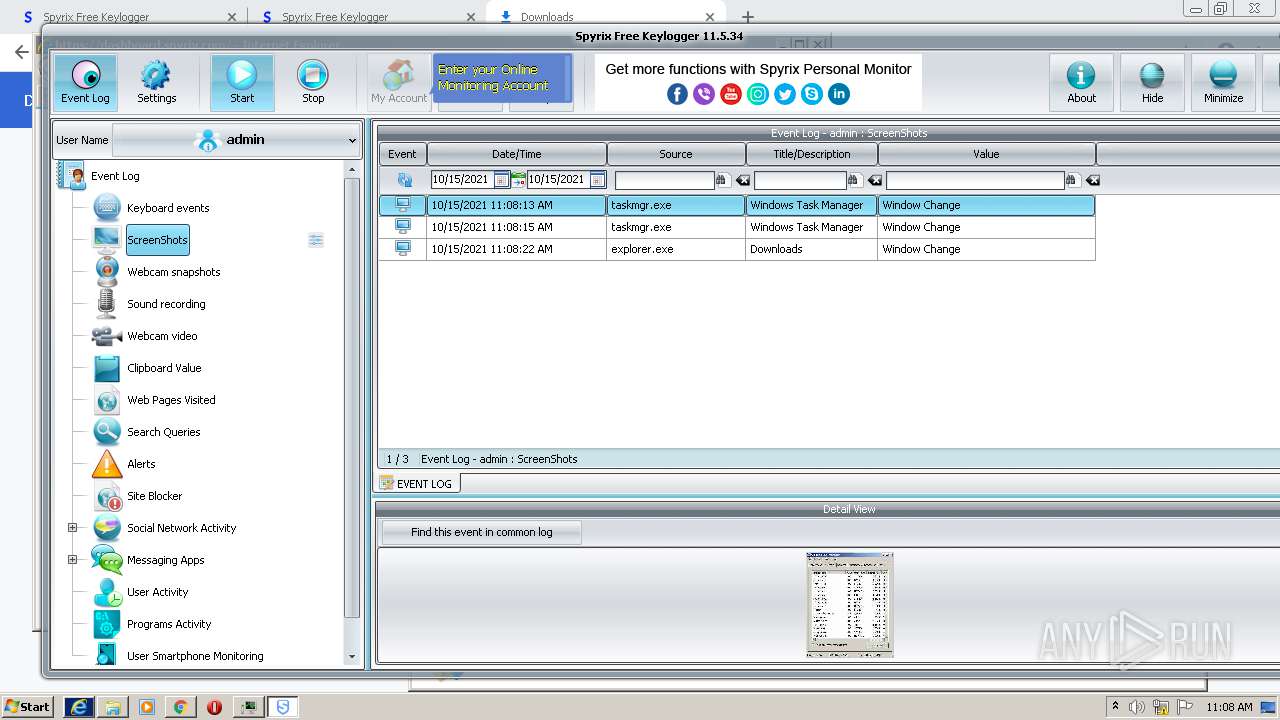Screen dimensions: 1280x720
Task: Switch to the Downloads browser tab
Action: (x=604, y=16)
